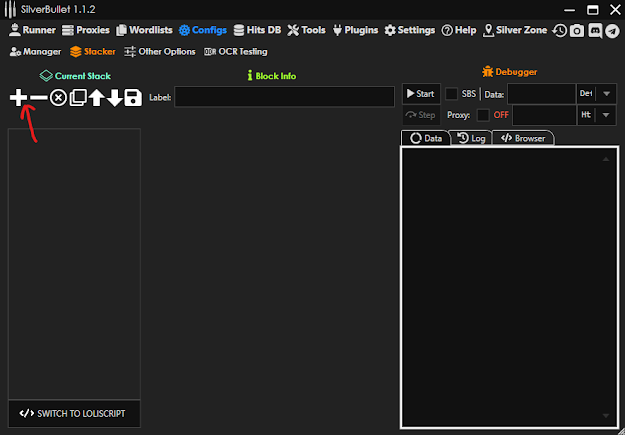
Task: Close the SilverBullet window
Action: 615,10
